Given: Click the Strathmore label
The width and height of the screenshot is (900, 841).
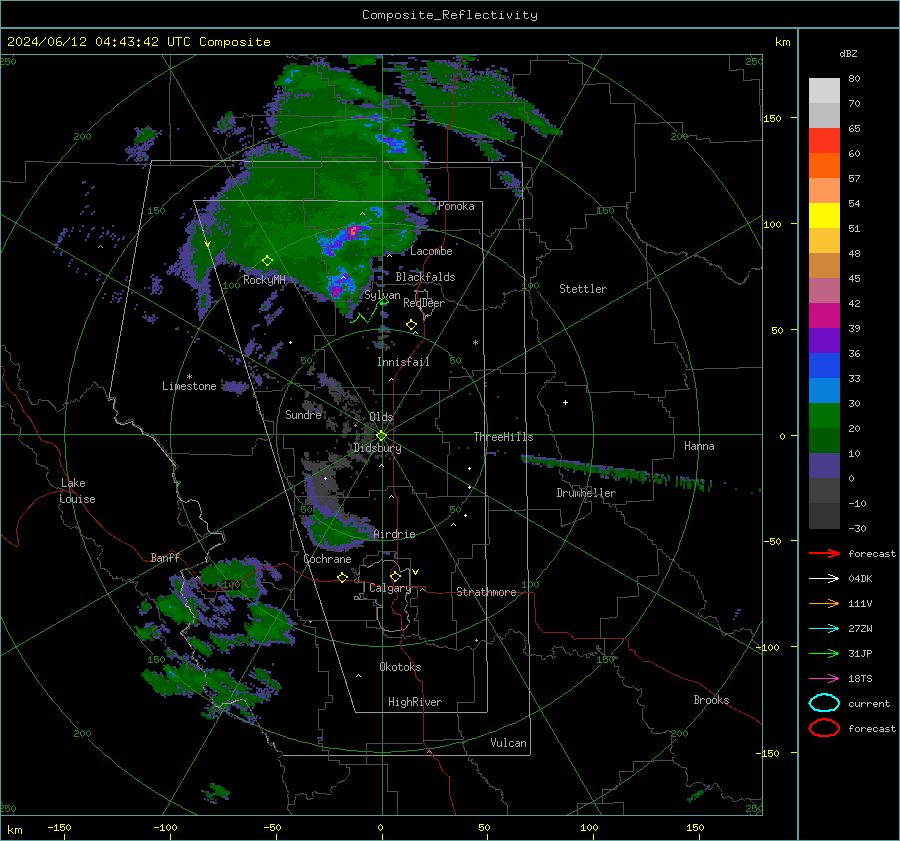Looking at the screenshot, I should coord(486,592).
